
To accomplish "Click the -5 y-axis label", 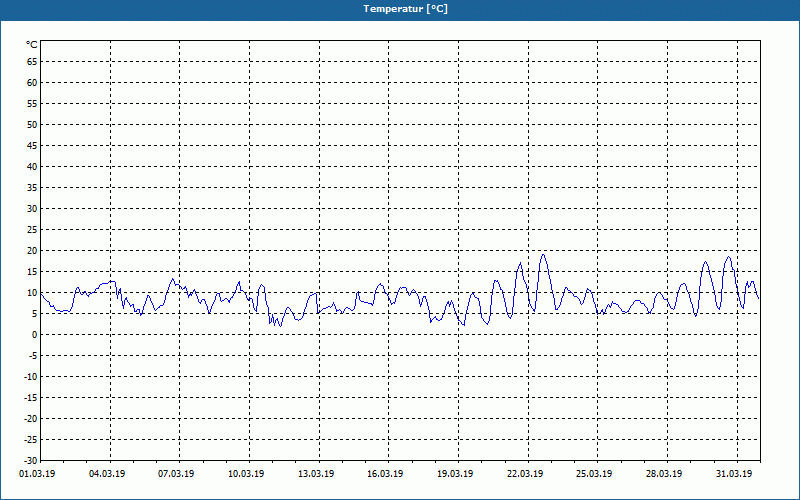I will (x=32, y=356).
